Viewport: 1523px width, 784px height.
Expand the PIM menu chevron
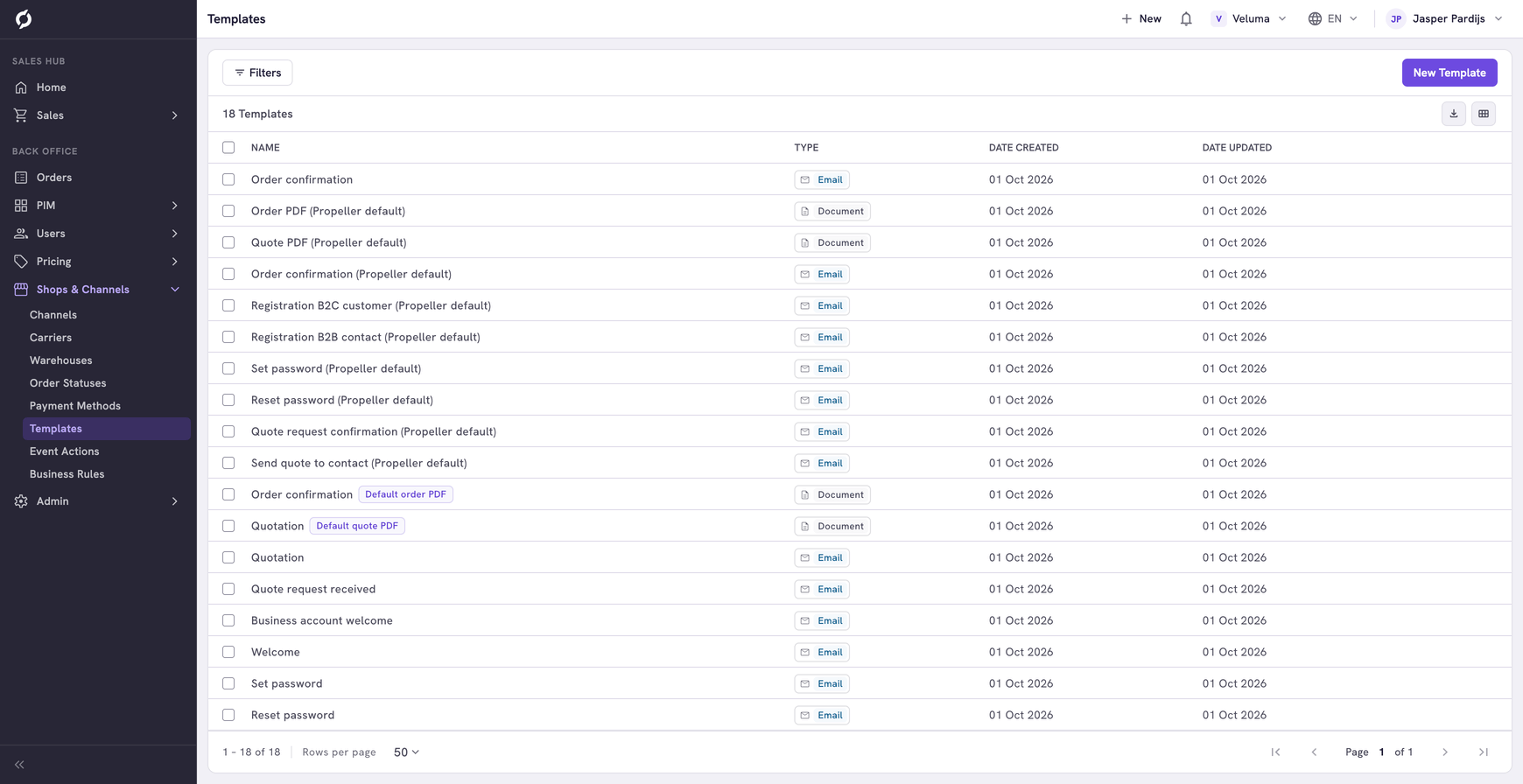(x=175, y=206)
